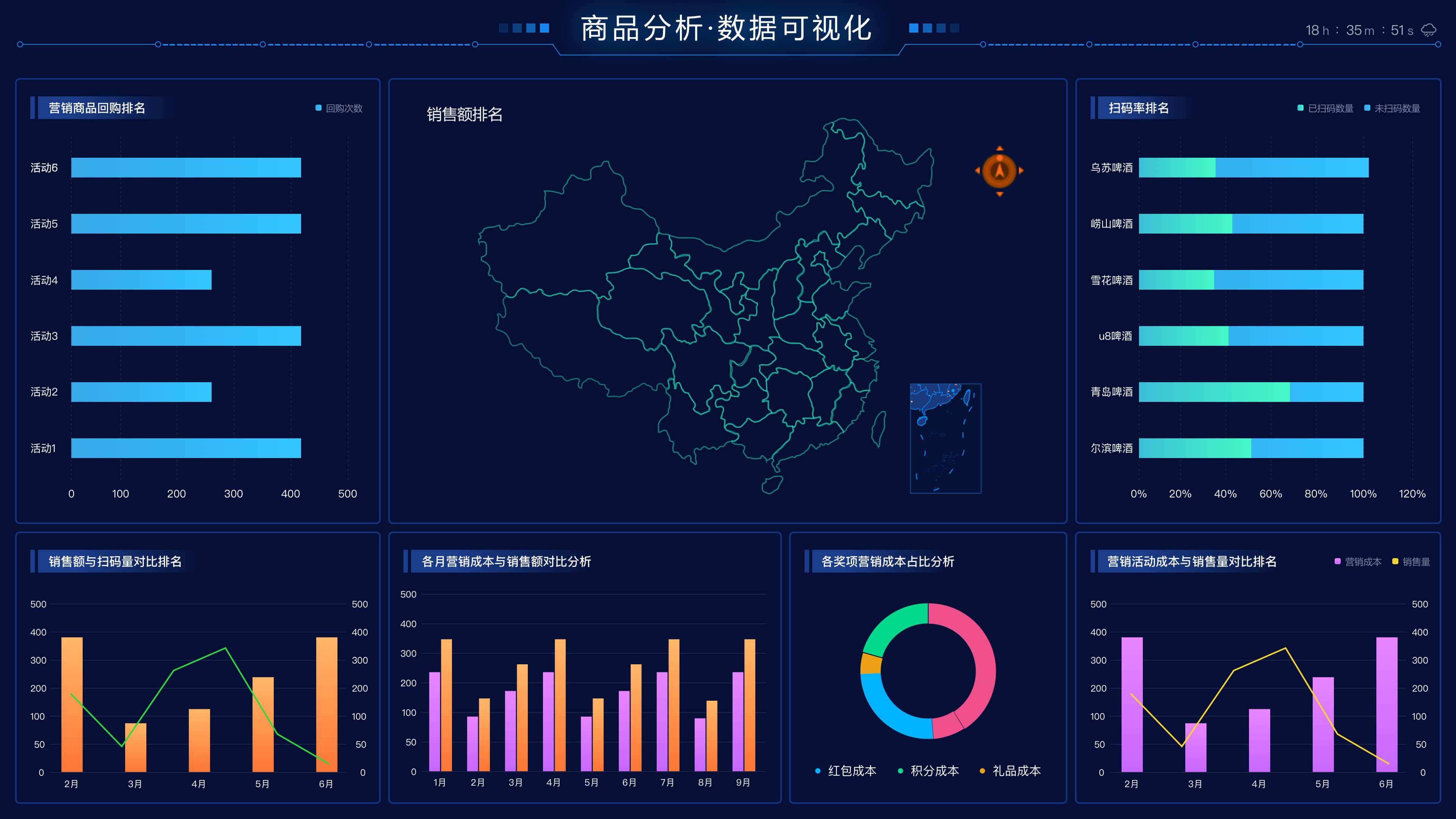The width and height of the screenshot is (1456, 819).
Task: Toggle the 回购次数 legend series
Action: (x=339, y=108)
